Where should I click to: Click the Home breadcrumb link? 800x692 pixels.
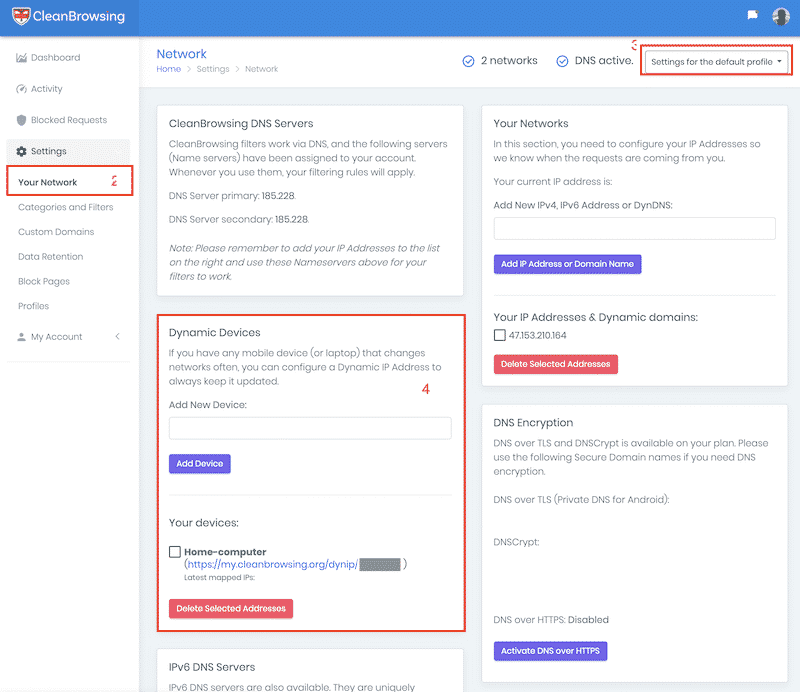[x=169, y=69]
